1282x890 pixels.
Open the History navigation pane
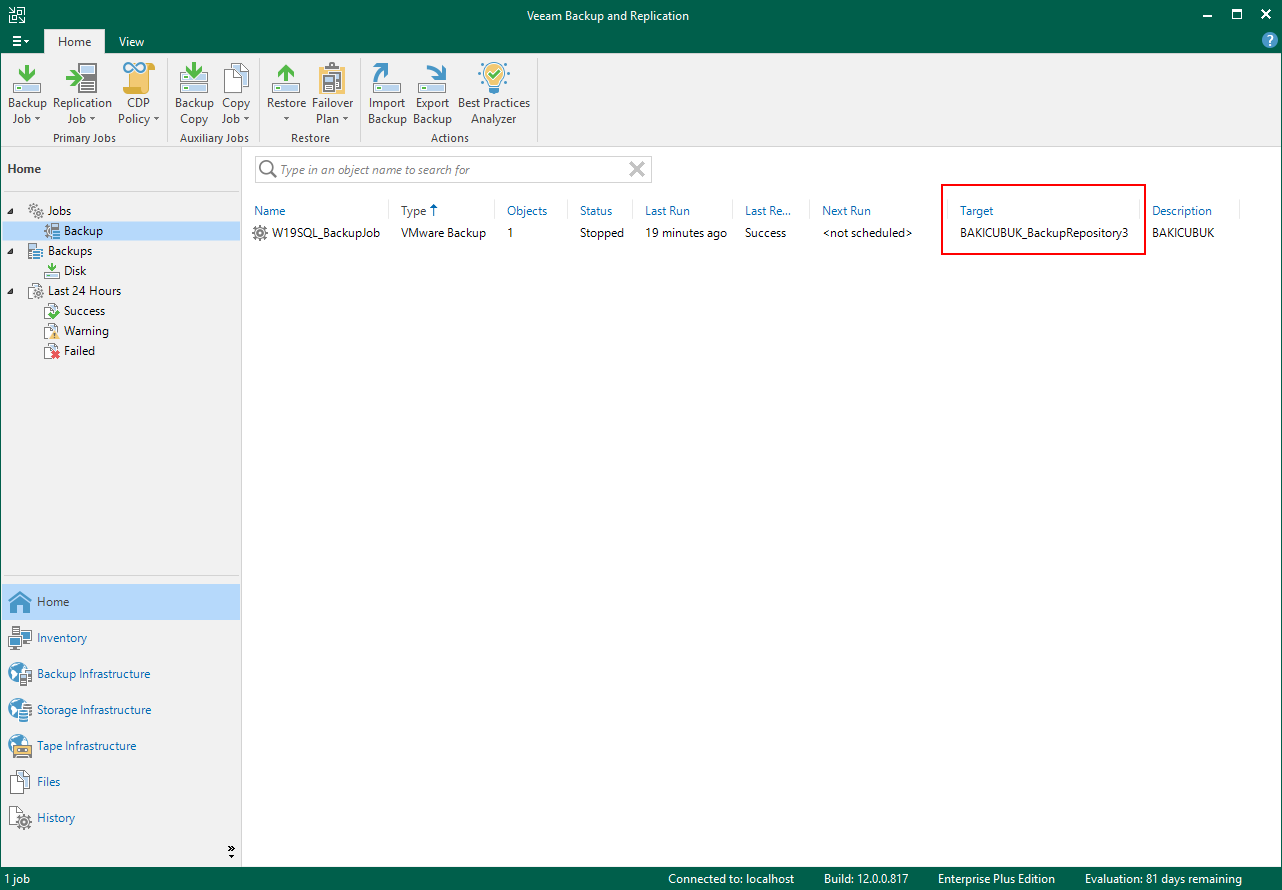[120, 818]
